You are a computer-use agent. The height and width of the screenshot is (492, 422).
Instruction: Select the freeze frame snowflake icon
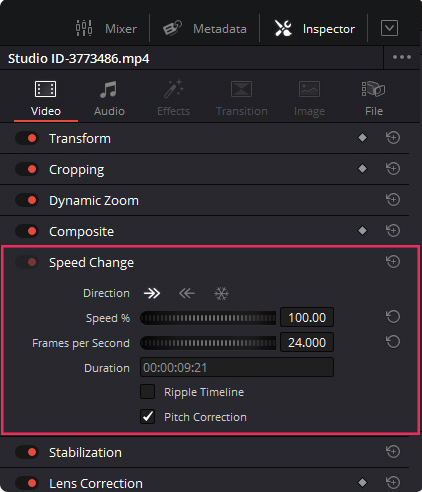(x=221, y=294)
